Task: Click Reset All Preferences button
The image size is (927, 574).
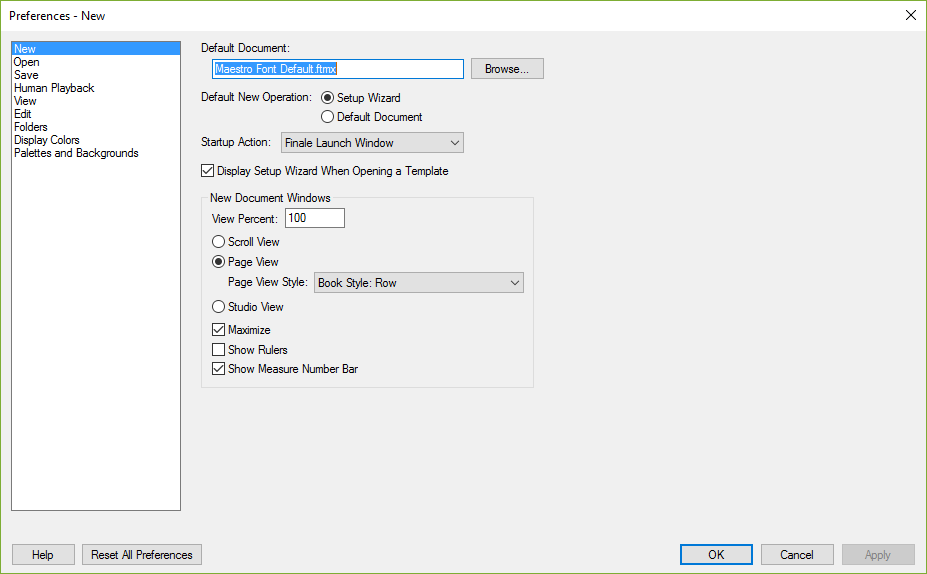Action: tap(142, 554)
